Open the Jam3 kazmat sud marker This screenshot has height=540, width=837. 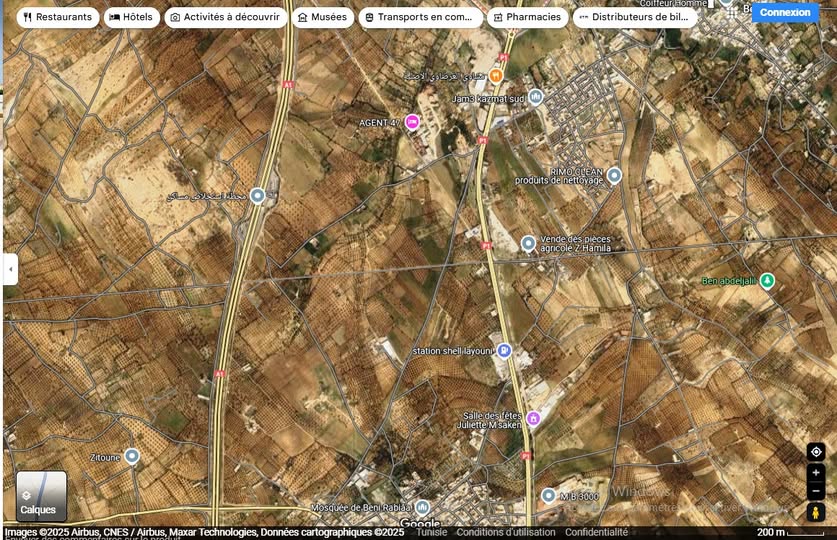click(x=536, y=97)
